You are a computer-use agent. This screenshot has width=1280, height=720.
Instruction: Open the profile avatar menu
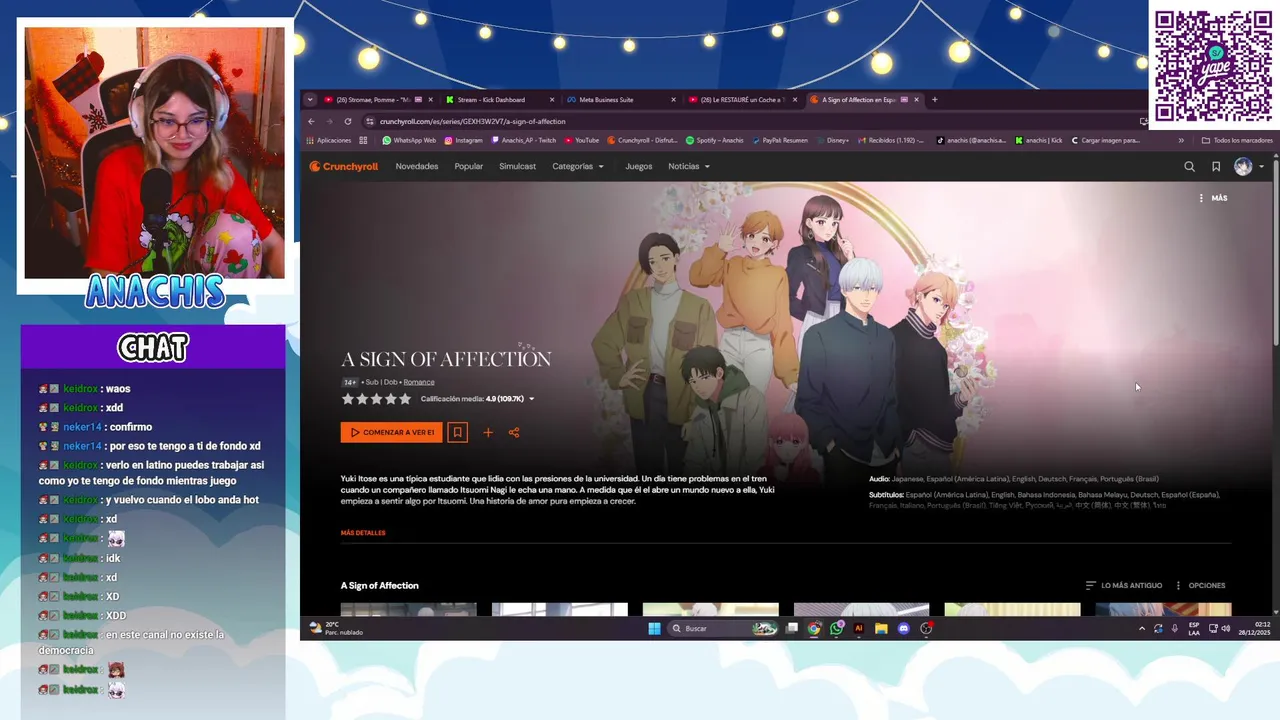1248,167
